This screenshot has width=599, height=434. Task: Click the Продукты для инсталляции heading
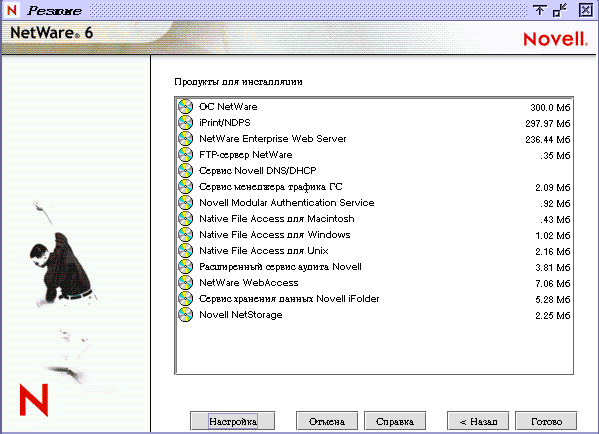238,82
